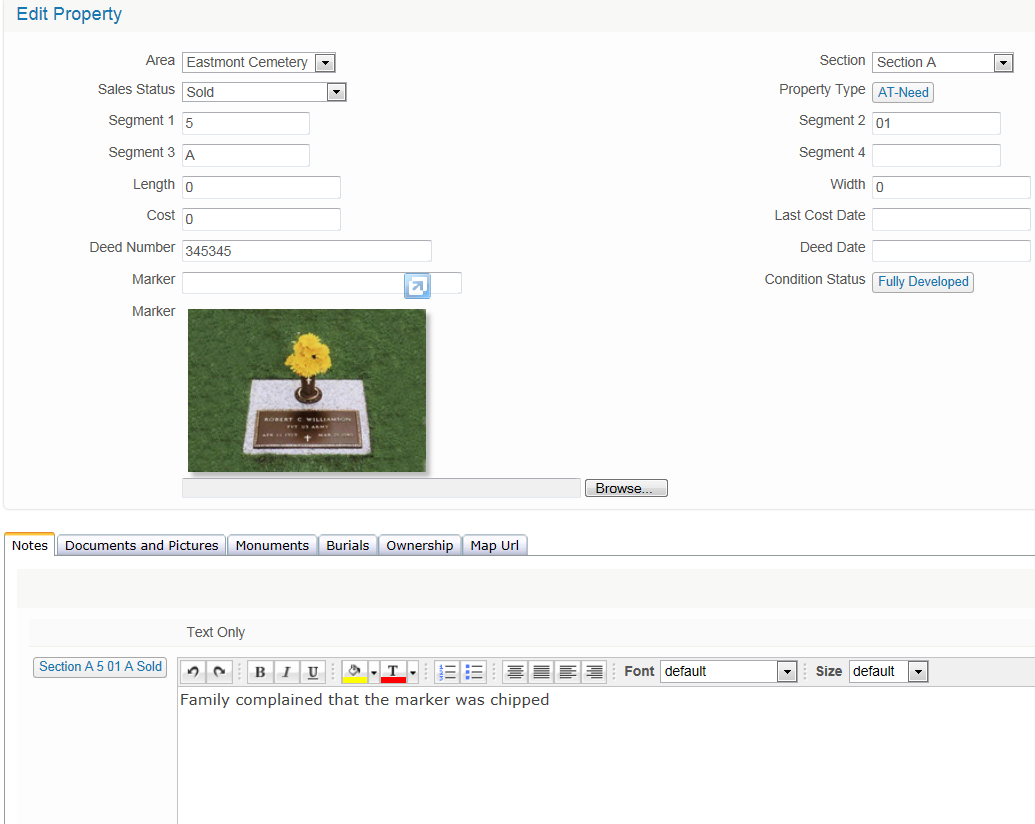The height and width of the screenshot is (824, 1035).
Task: Click the Length input field
Action: 261,188
